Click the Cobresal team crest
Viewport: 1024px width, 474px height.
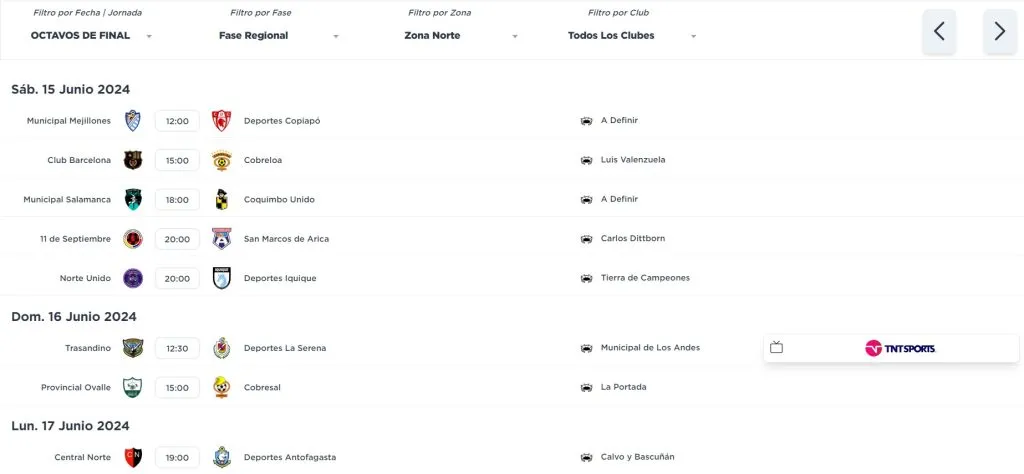click(222, 387)
